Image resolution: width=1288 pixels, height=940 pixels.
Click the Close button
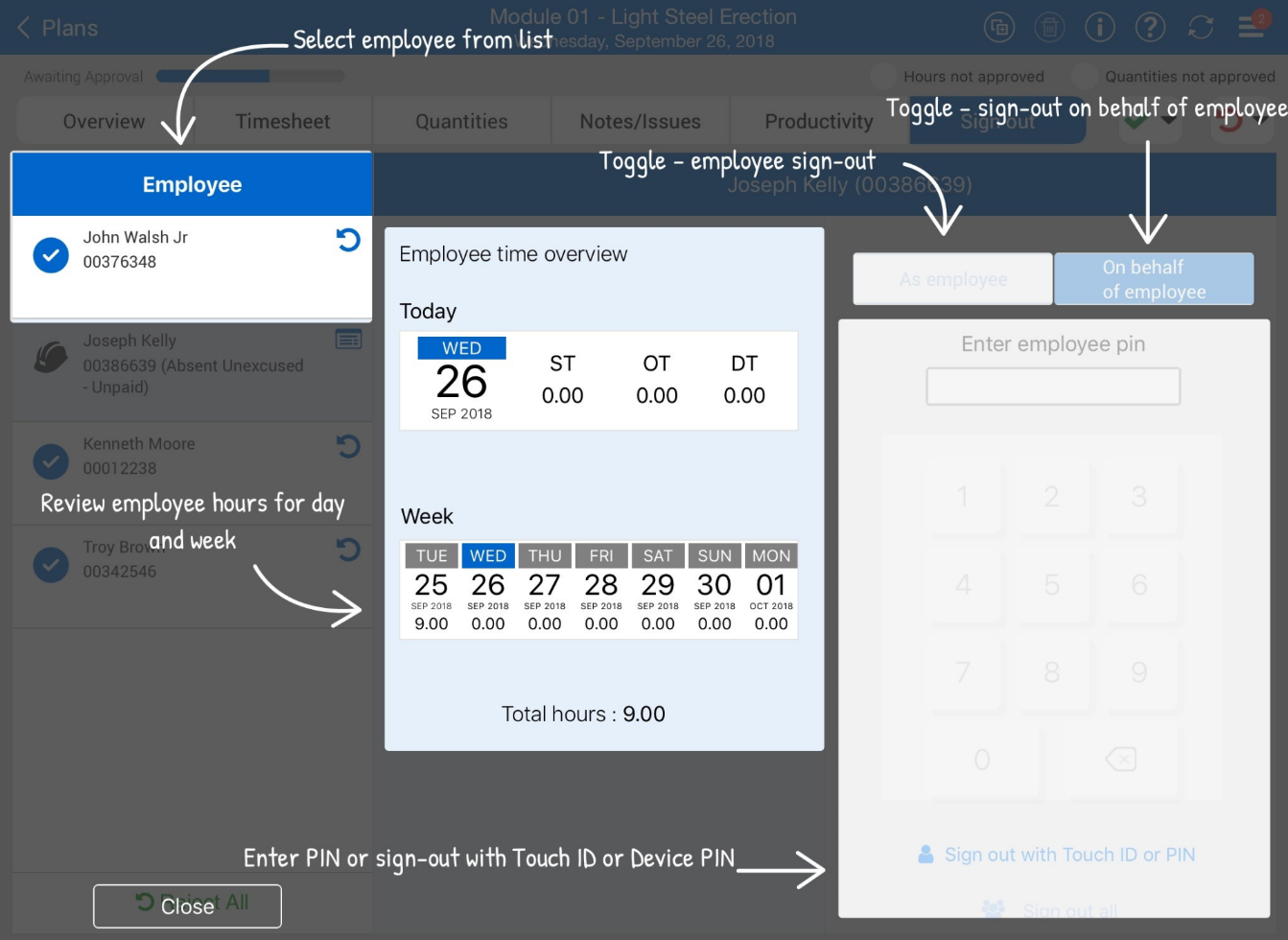click(187, 906)
